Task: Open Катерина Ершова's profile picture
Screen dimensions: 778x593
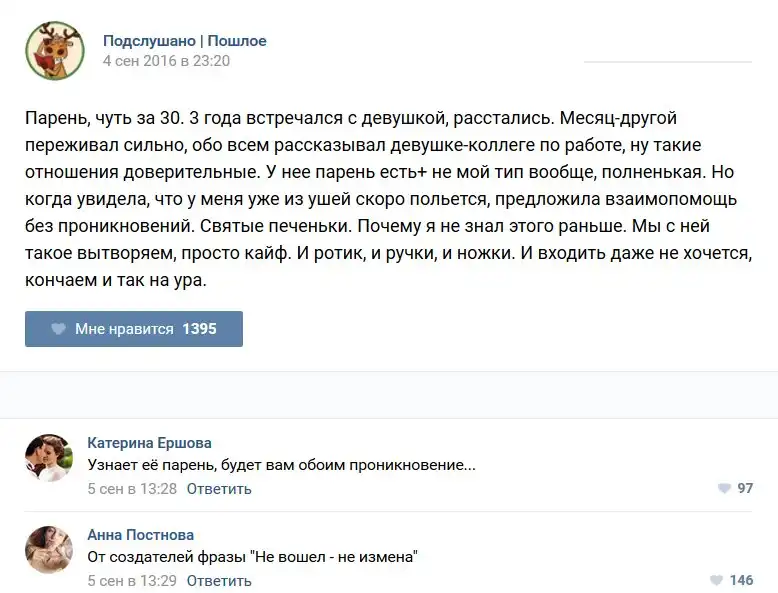Action: (49, 459)
